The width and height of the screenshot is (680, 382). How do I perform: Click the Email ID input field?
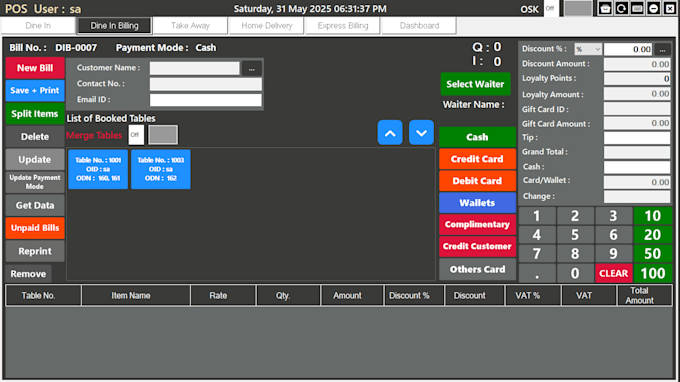point(206,100)
